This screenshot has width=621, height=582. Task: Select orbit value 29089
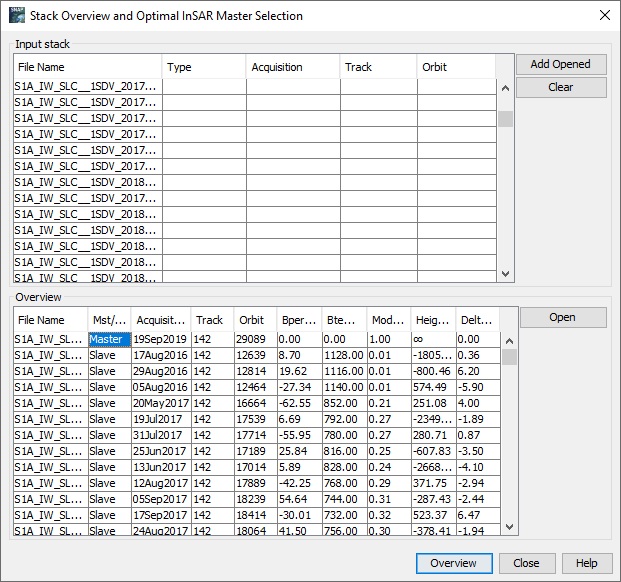[x=255, y=339]
